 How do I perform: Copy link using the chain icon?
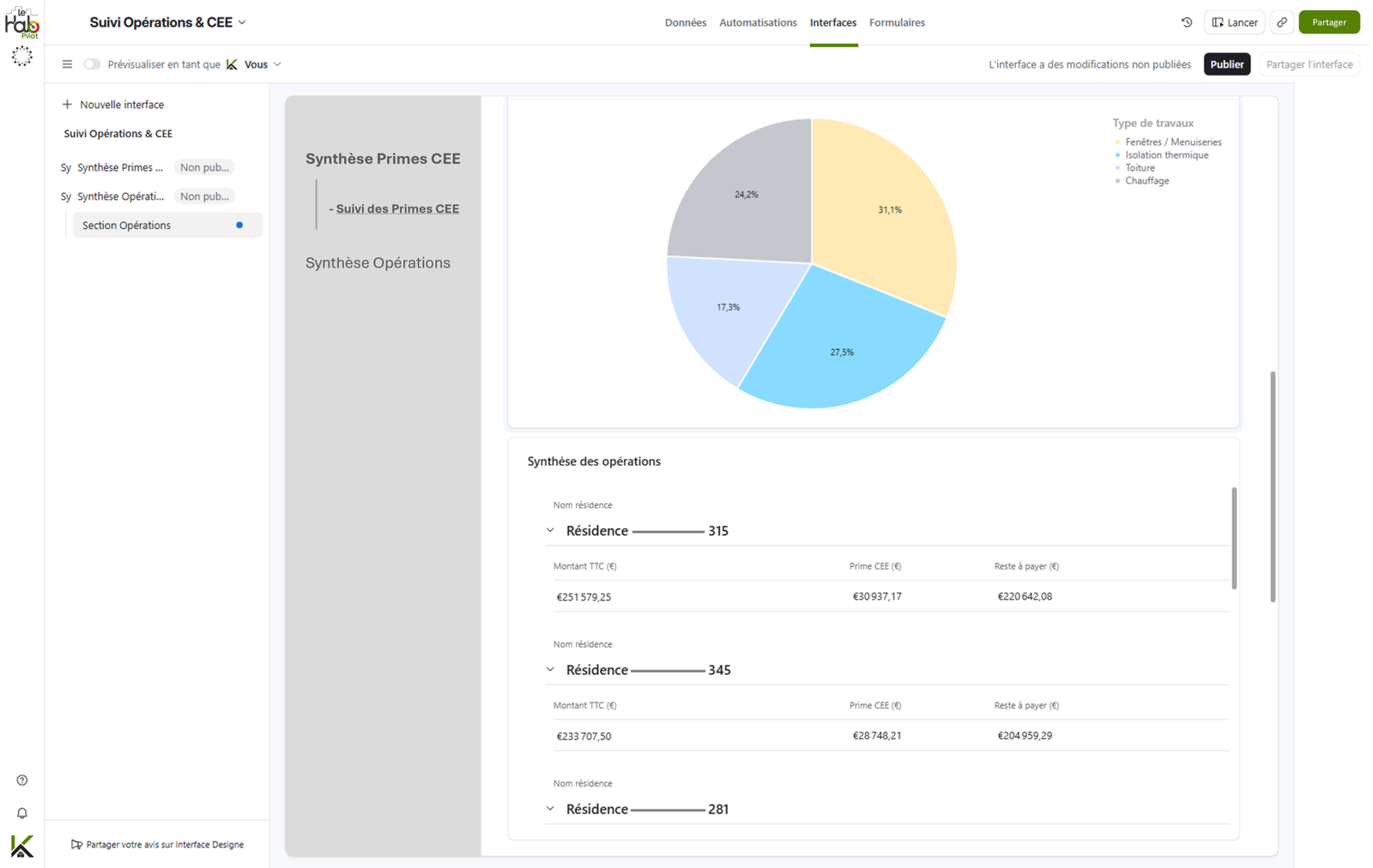point(1282,22)
